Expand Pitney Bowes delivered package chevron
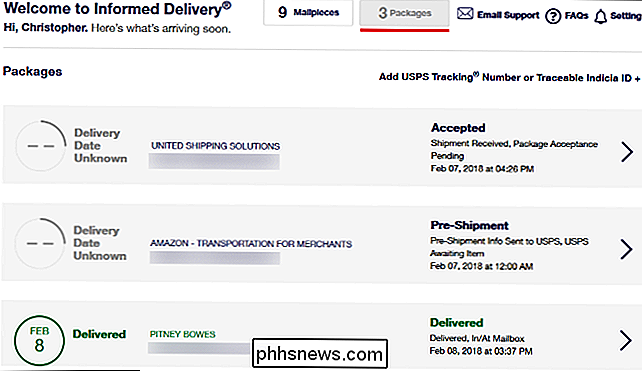 (x=625, y=340)
